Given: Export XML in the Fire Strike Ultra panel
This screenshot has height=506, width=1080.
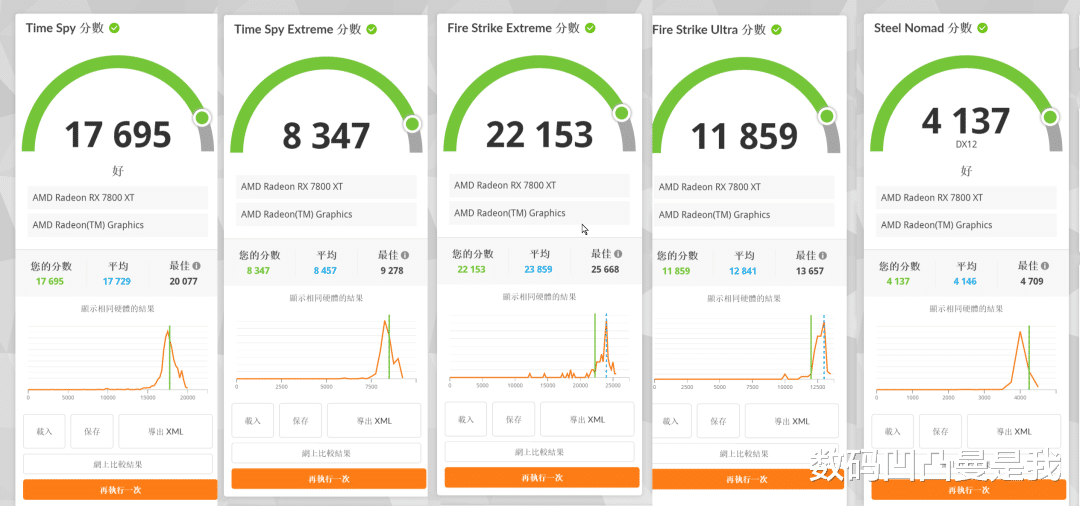Looking at the screenshot, I should [x=792, y=421].
